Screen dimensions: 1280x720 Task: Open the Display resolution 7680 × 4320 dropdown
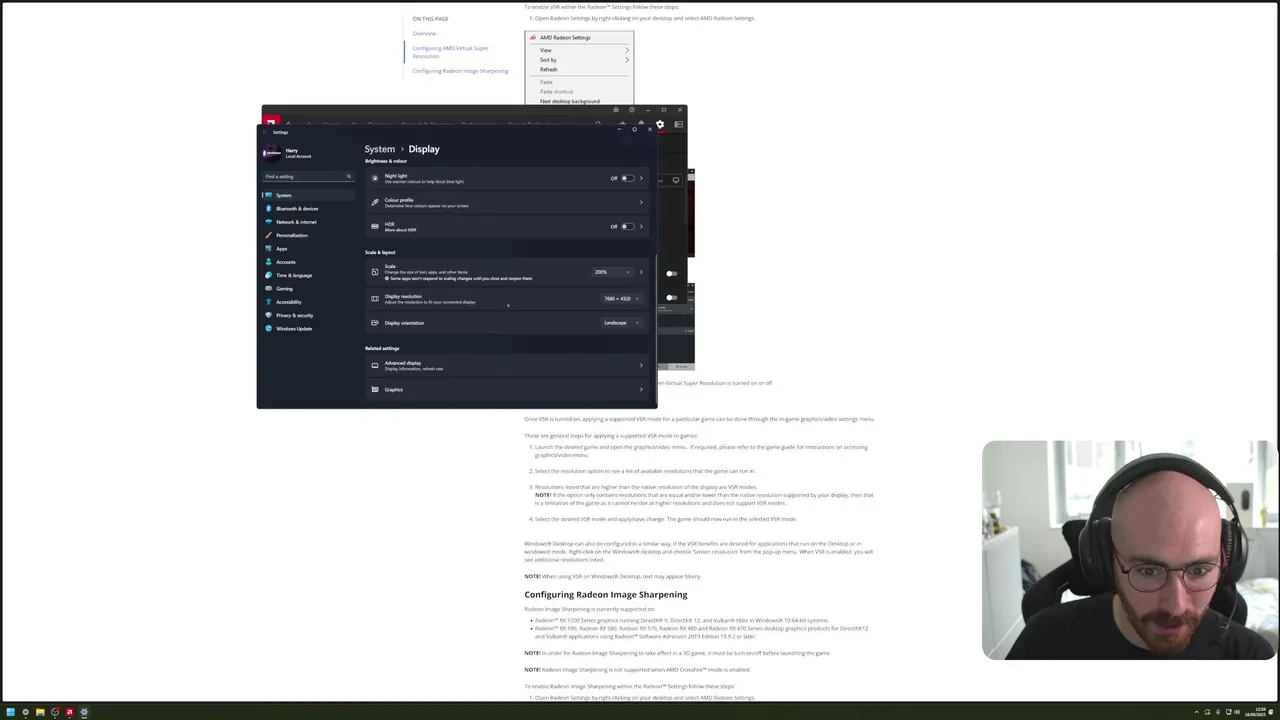621,298
